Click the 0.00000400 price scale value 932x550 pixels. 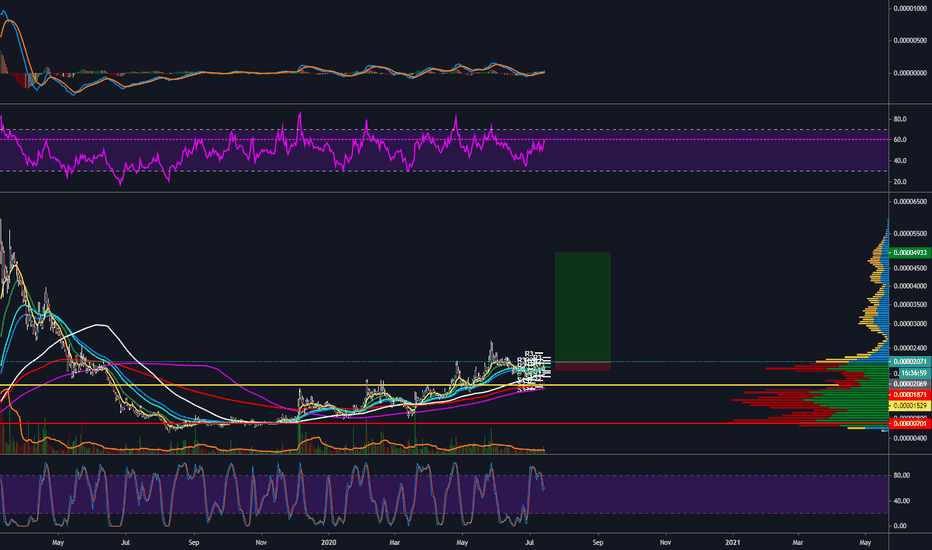tap(910, 438)
